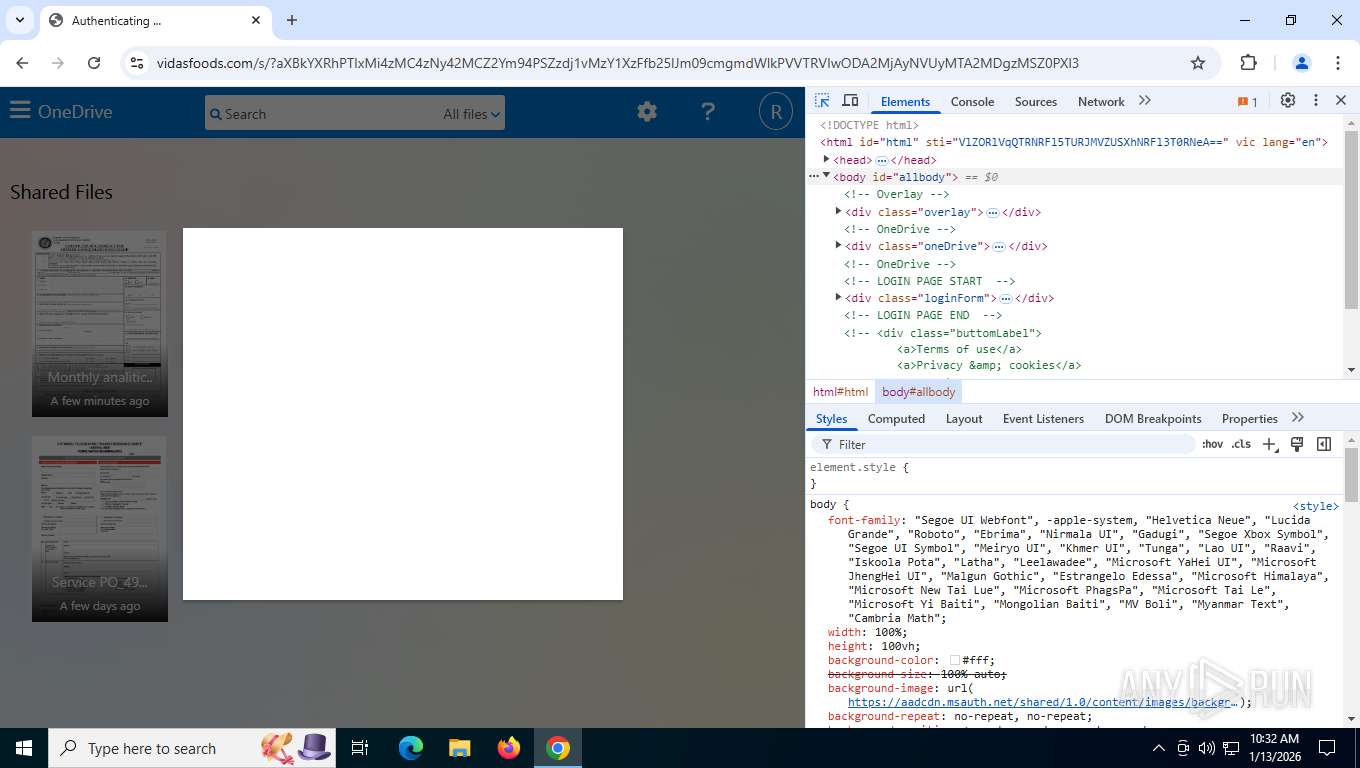Open the Service PO_49 file thumbnail

coord(100,529)
